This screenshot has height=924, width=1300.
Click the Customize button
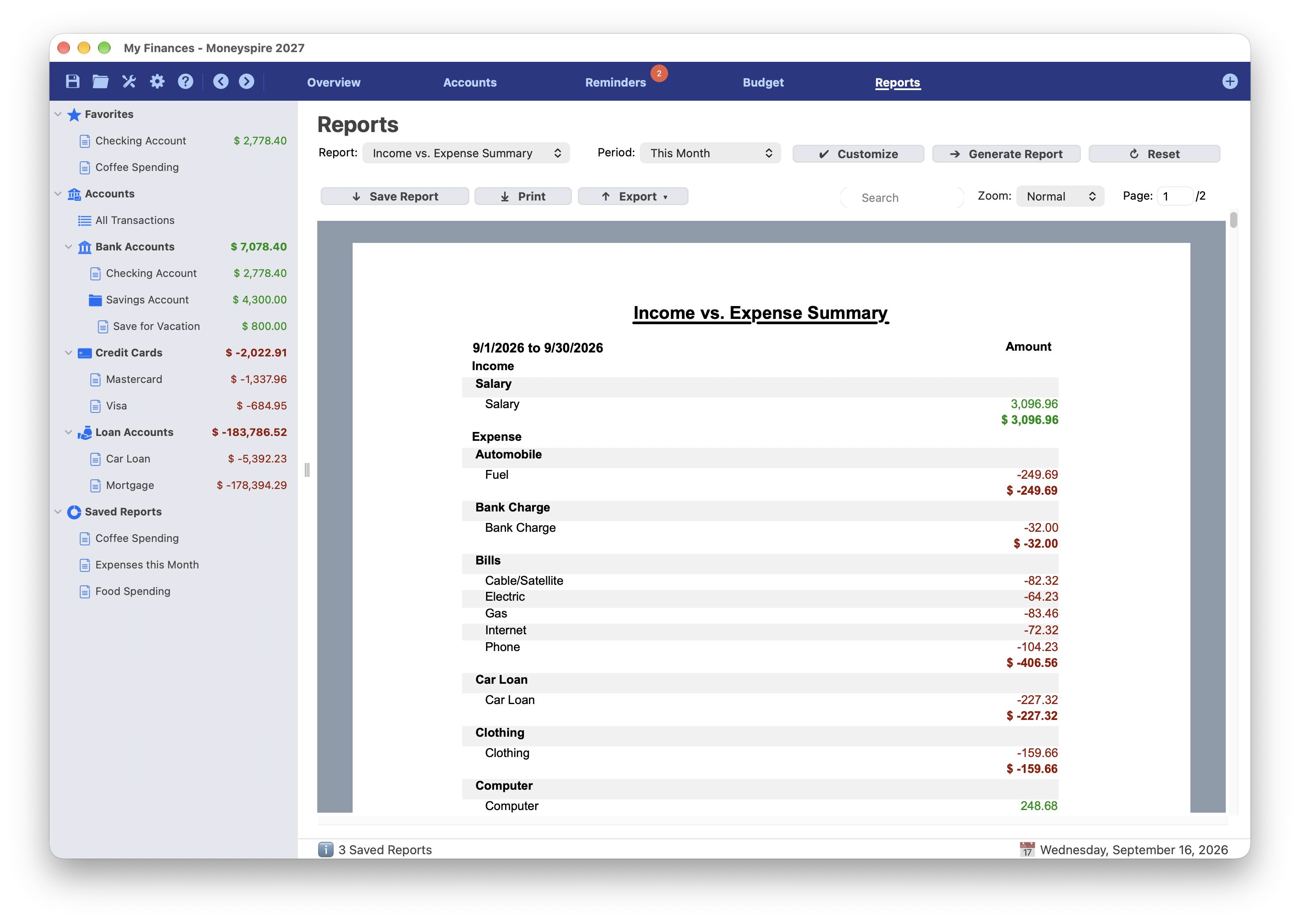[x=858, y=154]
